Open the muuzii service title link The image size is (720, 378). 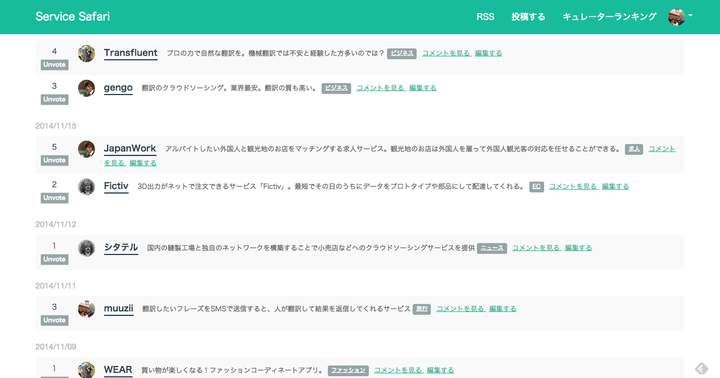click(x=118, y=308)
